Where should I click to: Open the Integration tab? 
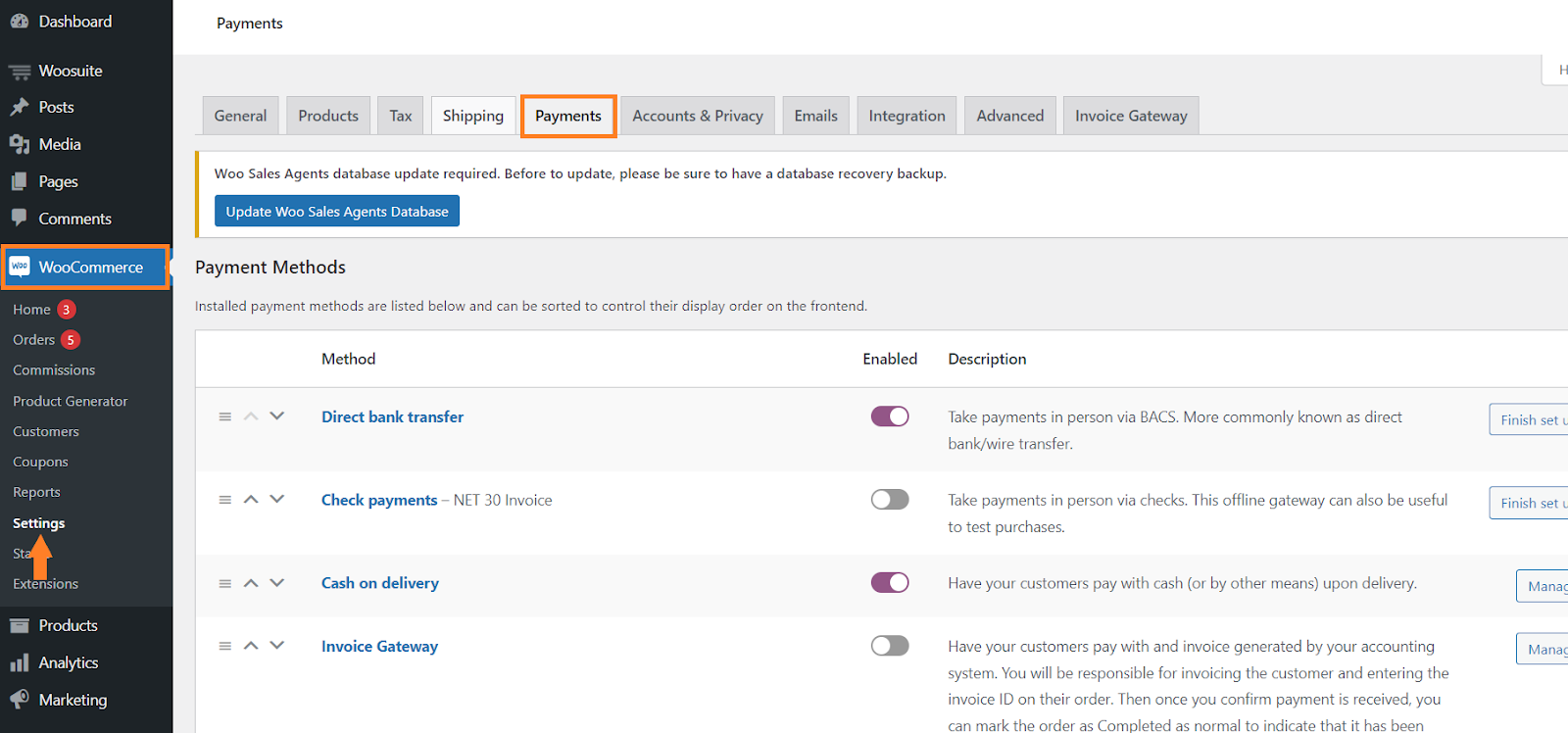pyautogui.click(x=907, y=116)
